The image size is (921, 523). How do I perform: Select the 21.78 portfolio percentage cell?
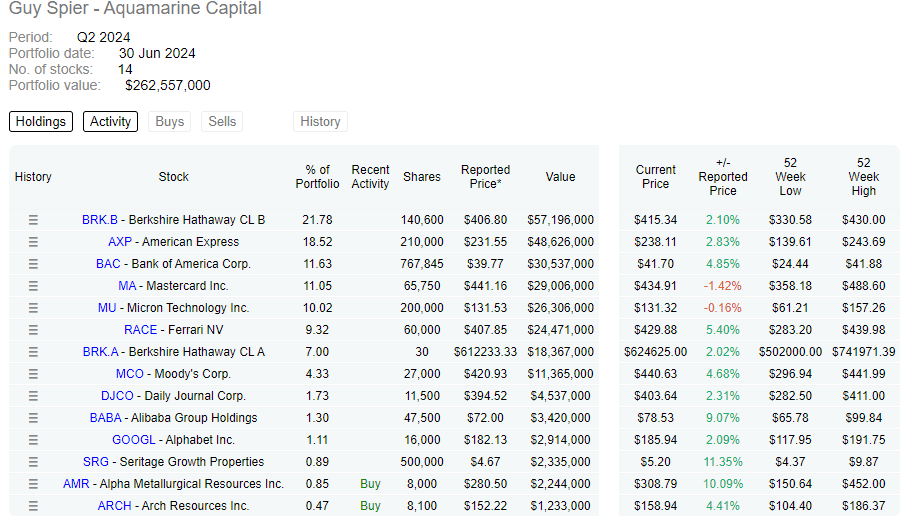click(x=317, y=220)
